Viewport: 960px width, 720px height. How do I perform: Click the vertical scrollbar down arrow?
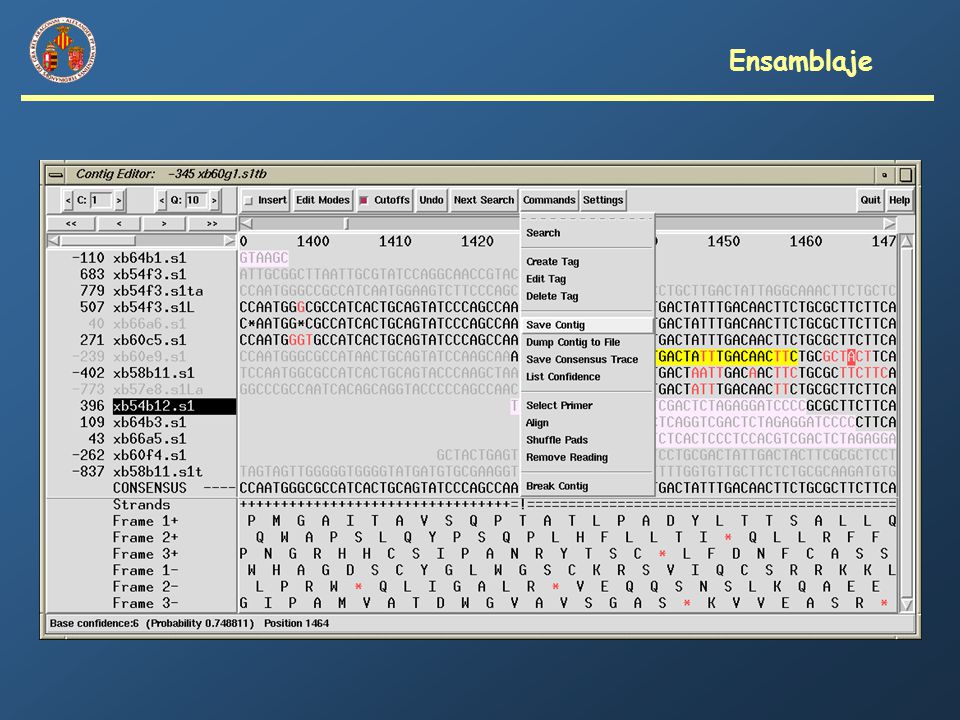coord(907,605)
